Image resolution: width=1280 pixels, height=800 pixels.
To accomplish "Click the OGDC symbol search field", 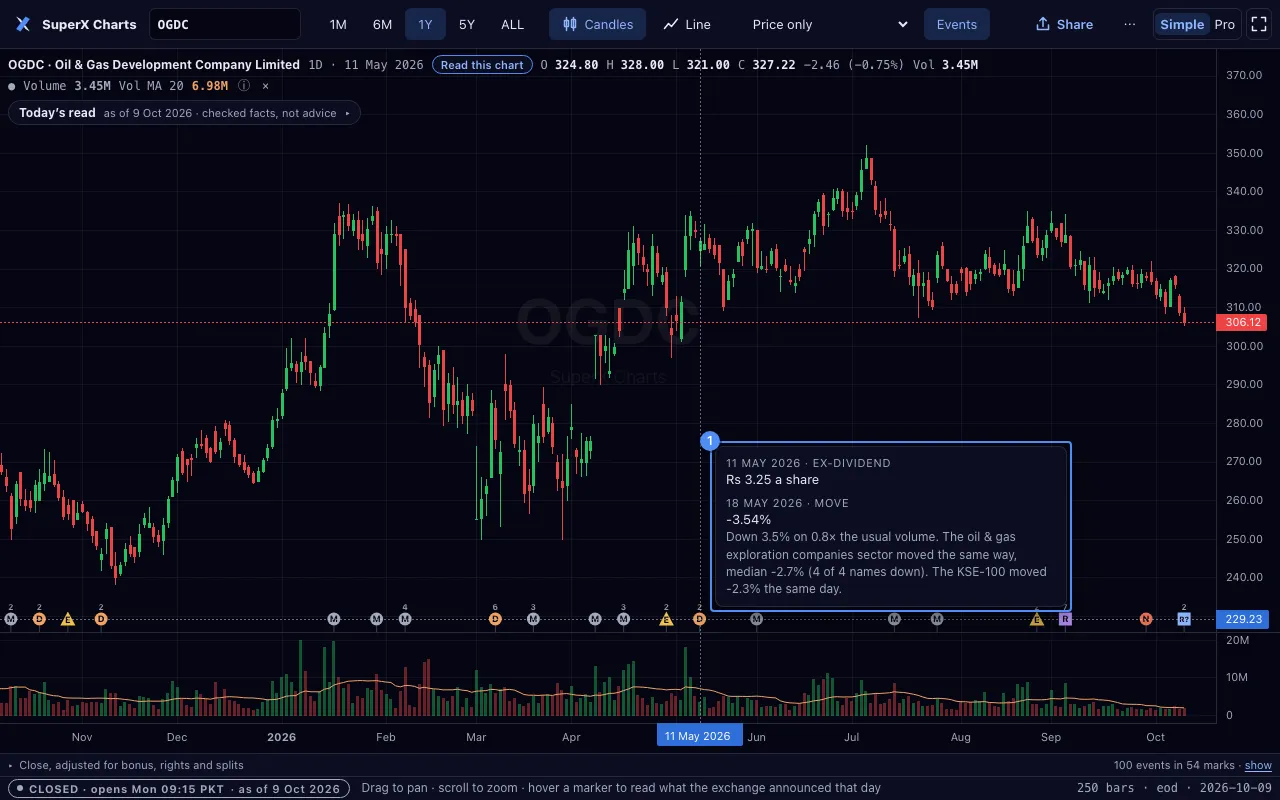I will click(x=224, y=24).
